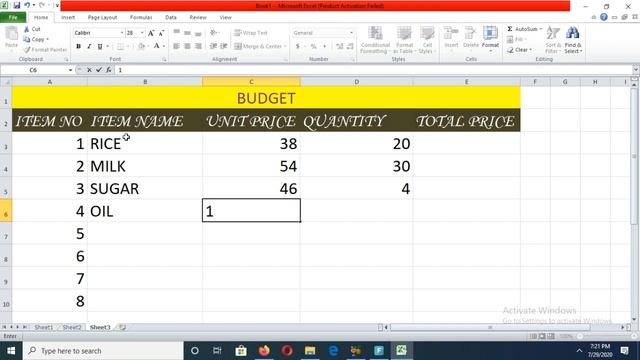Toggle Wrap Text on cell
This screenshot has height=360, width=640.
tap(251, 33)
